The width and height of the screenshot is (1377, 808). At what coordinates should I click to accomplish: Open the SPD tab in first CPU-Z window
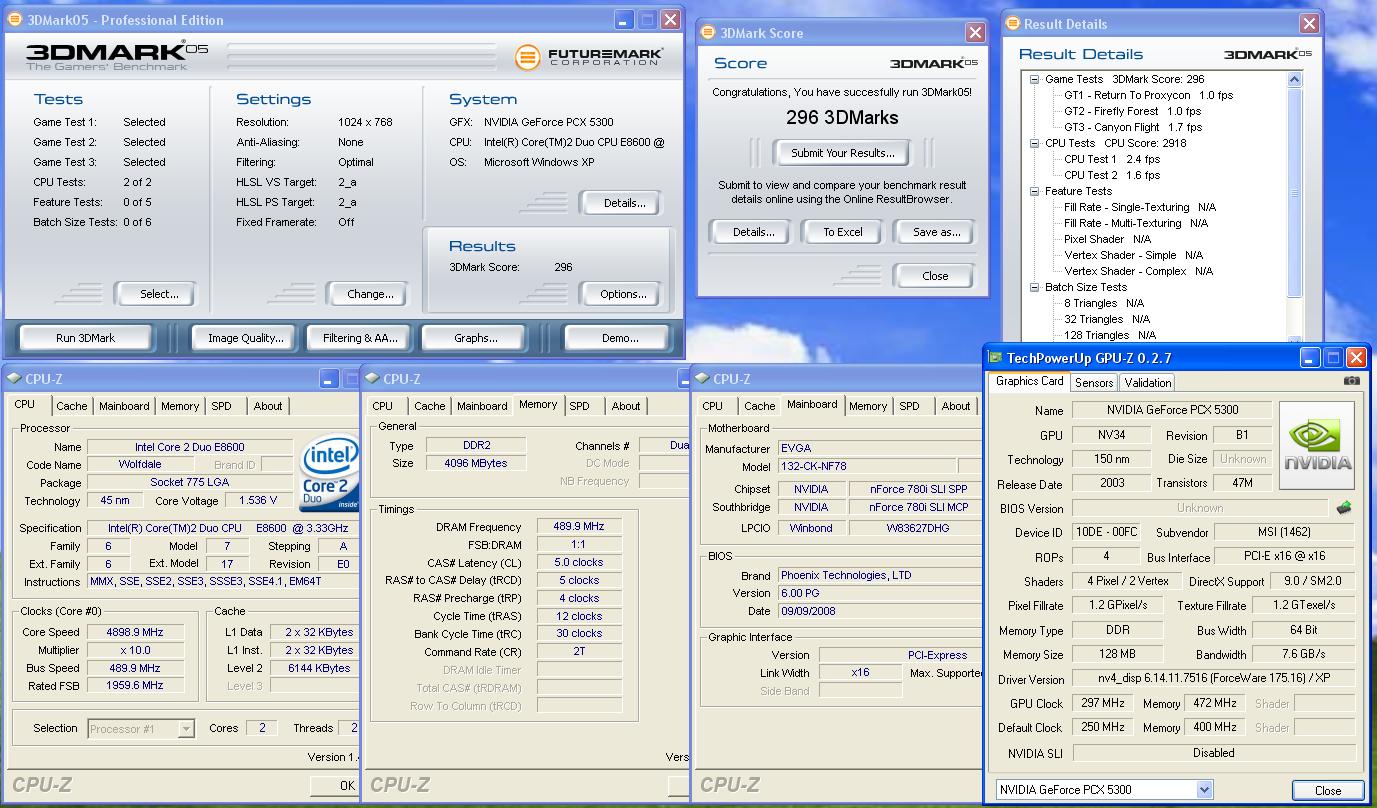coord(221,406)
